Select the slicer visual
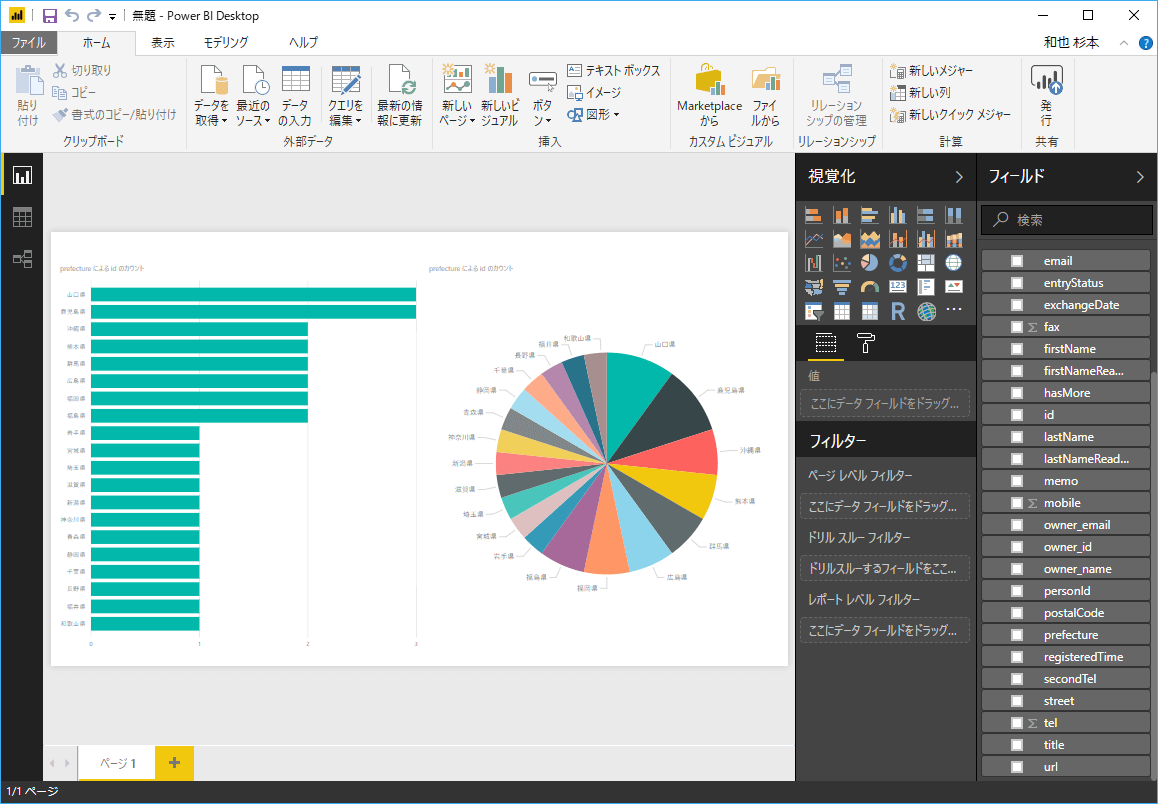This screenshot has width=1158, height=804. coord(813,311)
